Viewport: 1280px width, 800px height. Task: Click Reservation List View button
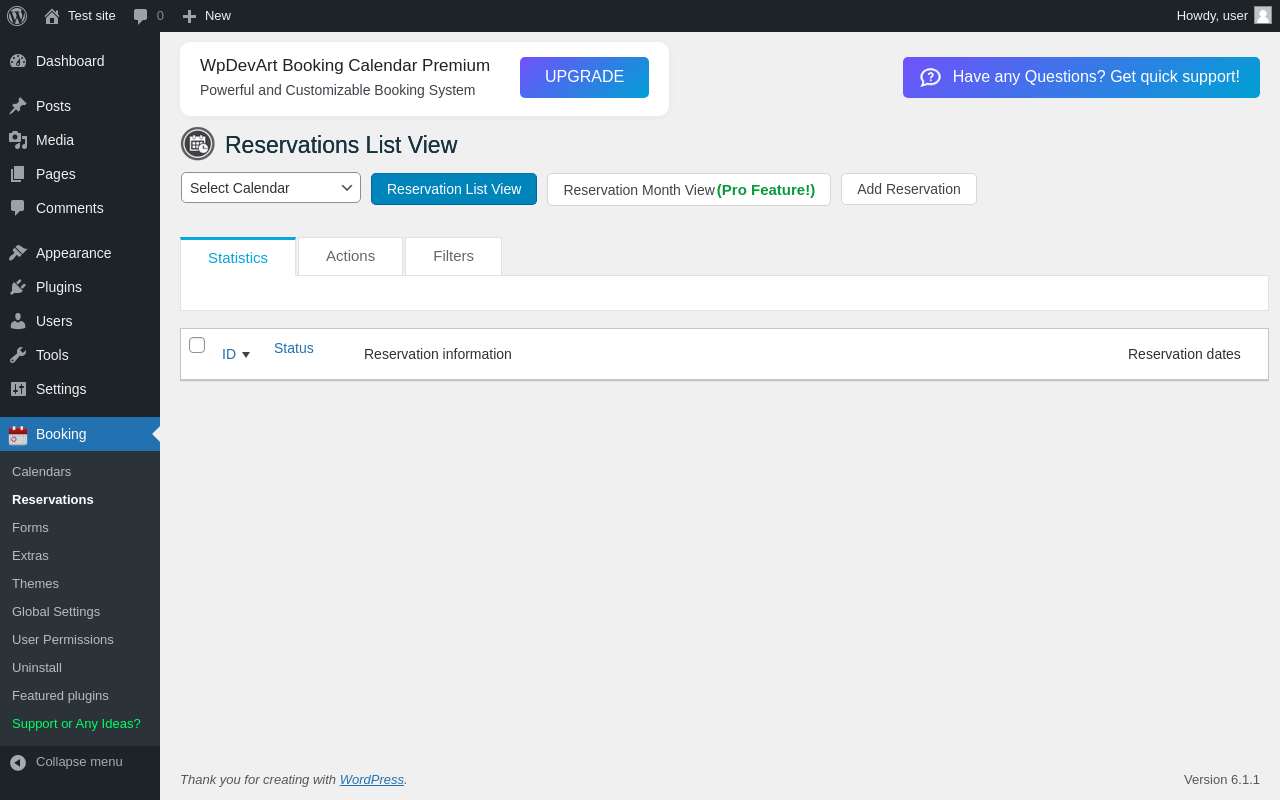click(454, 189)
